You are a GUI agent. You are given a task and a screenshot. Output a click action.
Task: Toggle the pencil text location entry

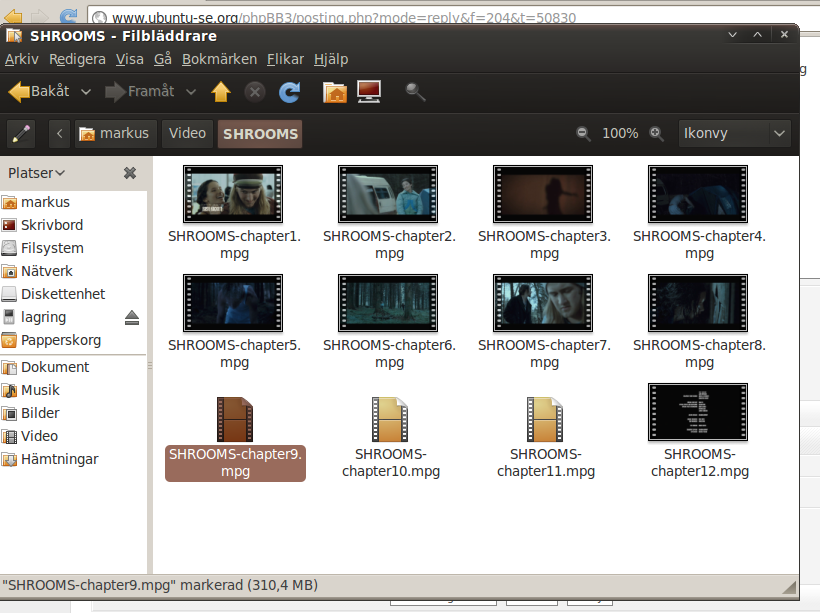click(21, 134)
